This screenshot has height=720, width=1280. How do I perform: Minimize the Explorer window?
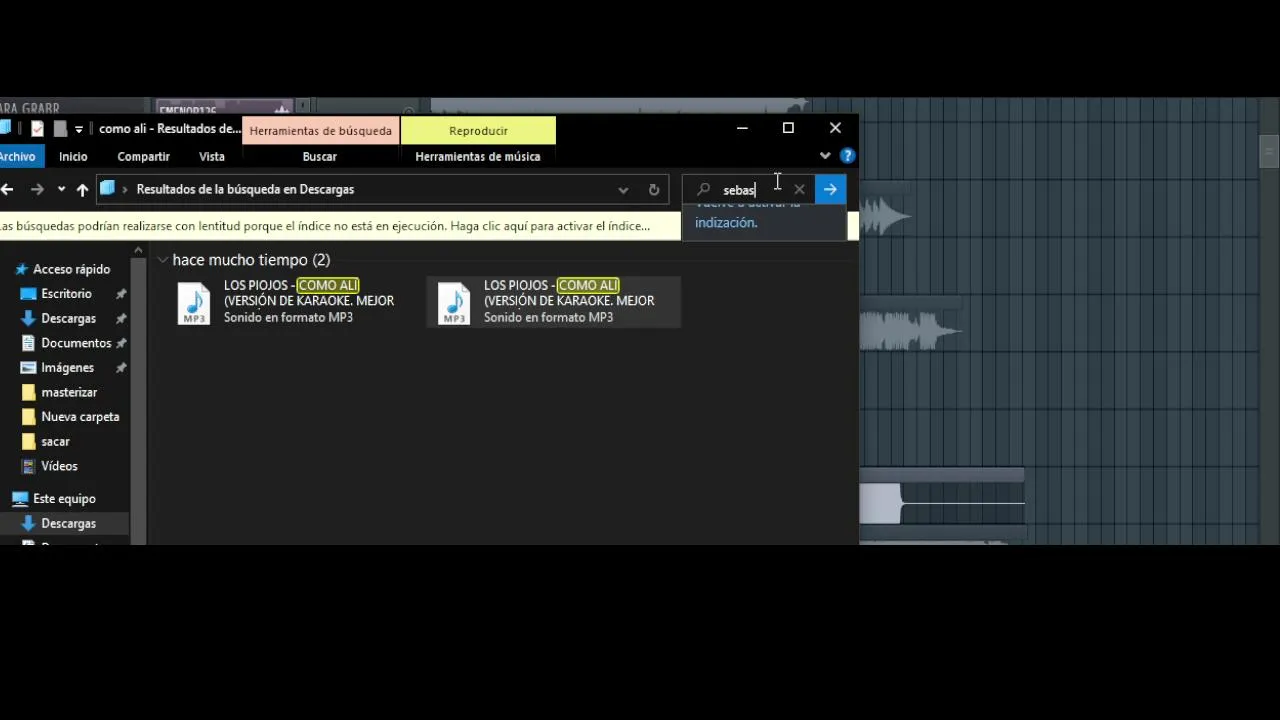tap(742, 128)
